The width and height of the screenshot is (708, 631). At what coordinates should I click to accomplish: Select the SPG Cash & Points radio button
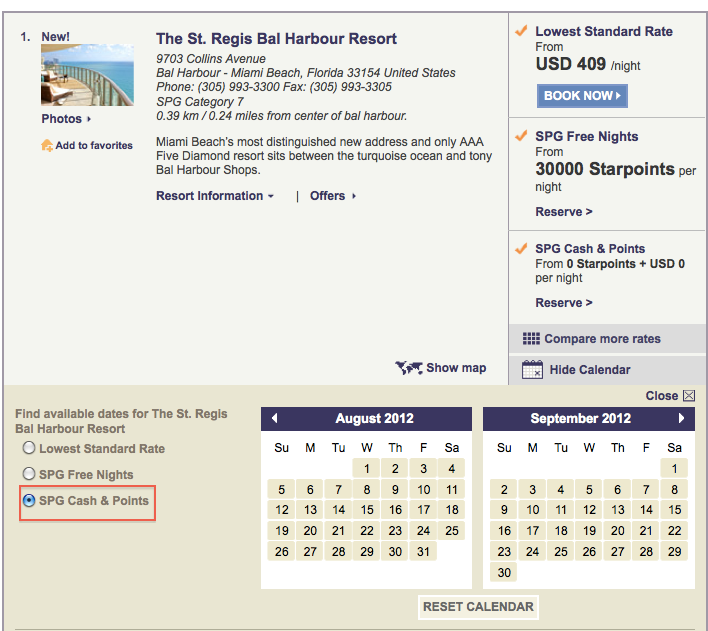[x=29, y=500]
